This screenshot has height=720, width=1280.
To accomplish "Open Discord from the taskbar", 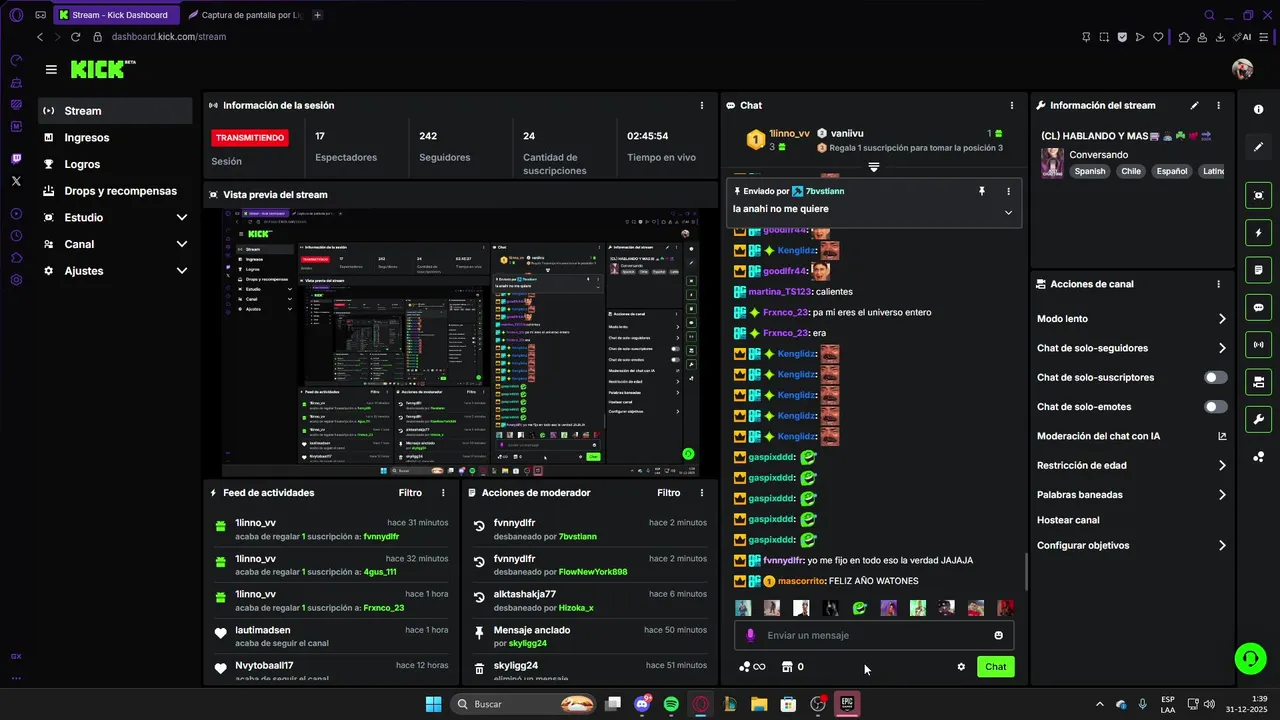I will (642, 704).
